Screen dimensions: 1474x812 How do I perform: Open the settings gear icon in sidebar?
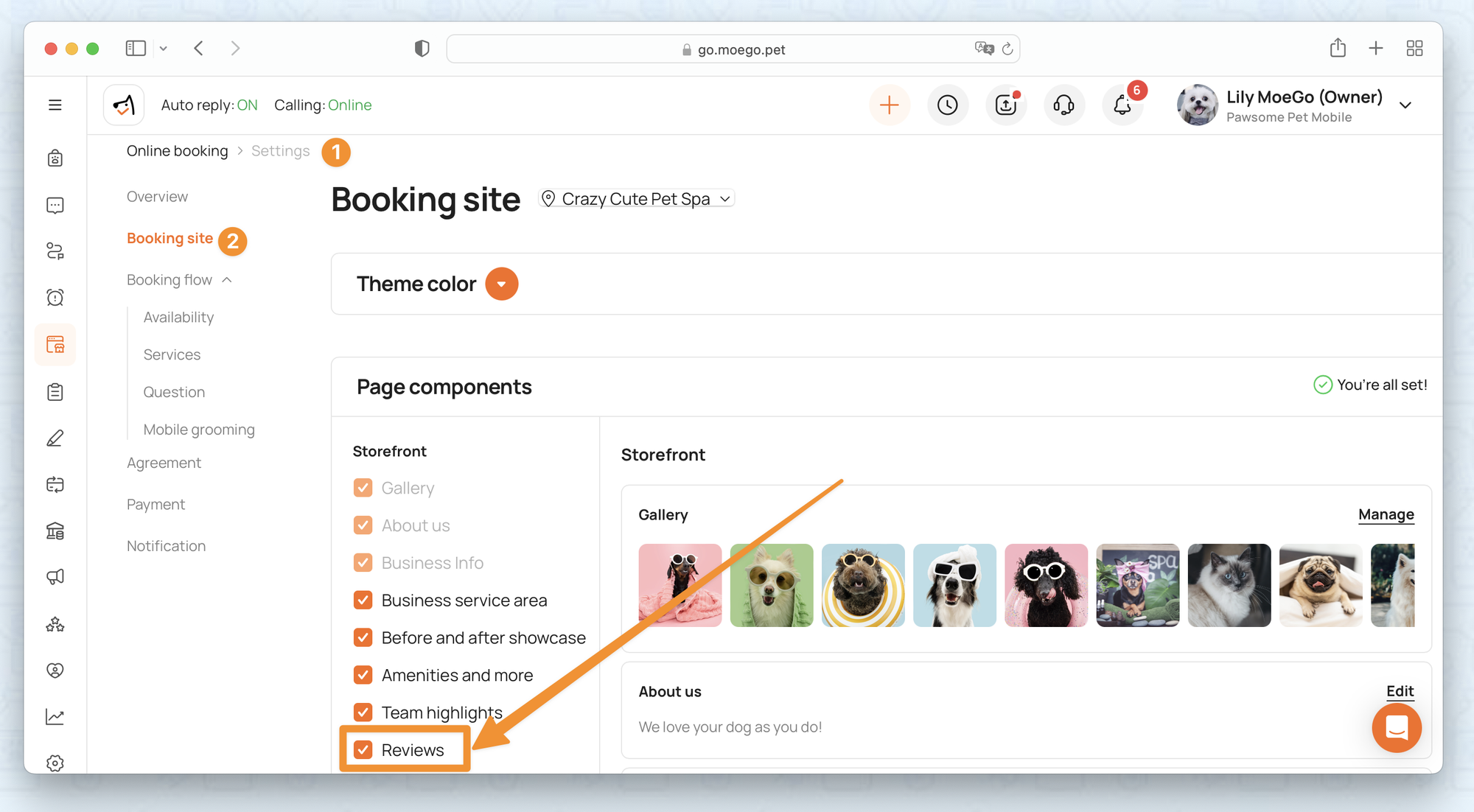55,763
